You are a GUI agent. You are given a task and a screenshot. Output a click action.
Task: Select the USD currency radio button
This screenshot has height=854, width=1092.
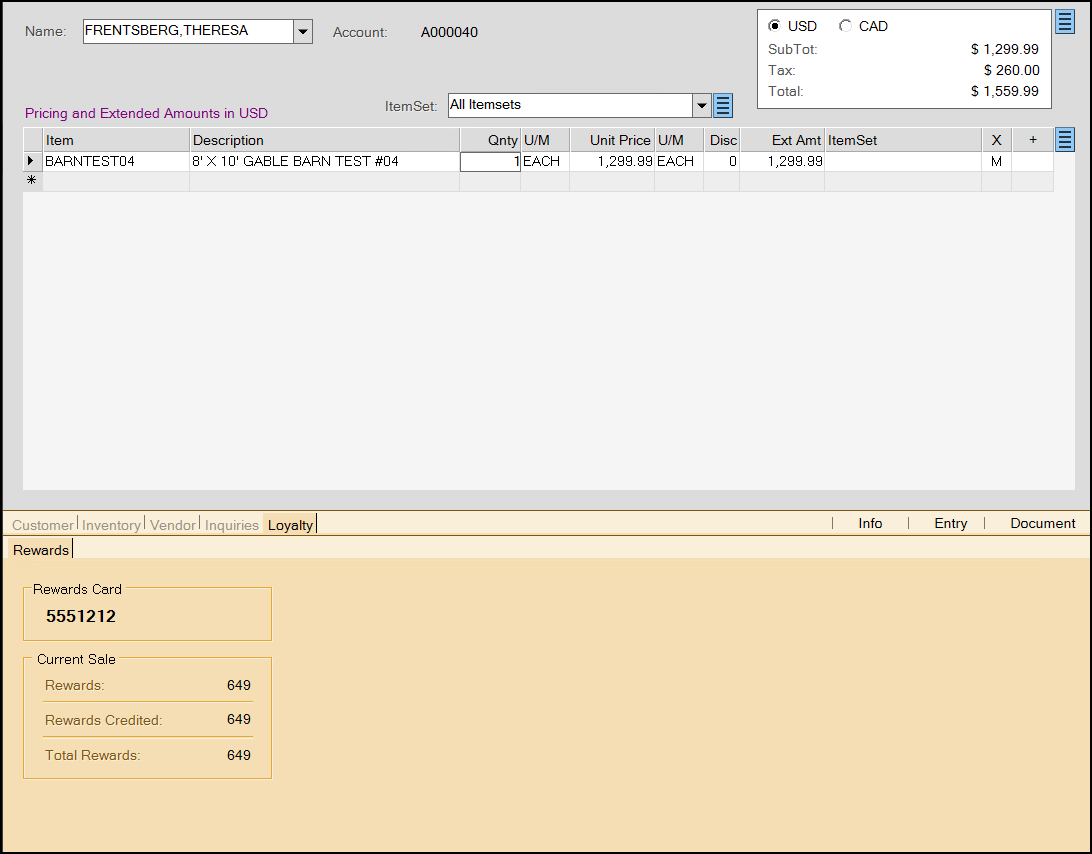775,26
